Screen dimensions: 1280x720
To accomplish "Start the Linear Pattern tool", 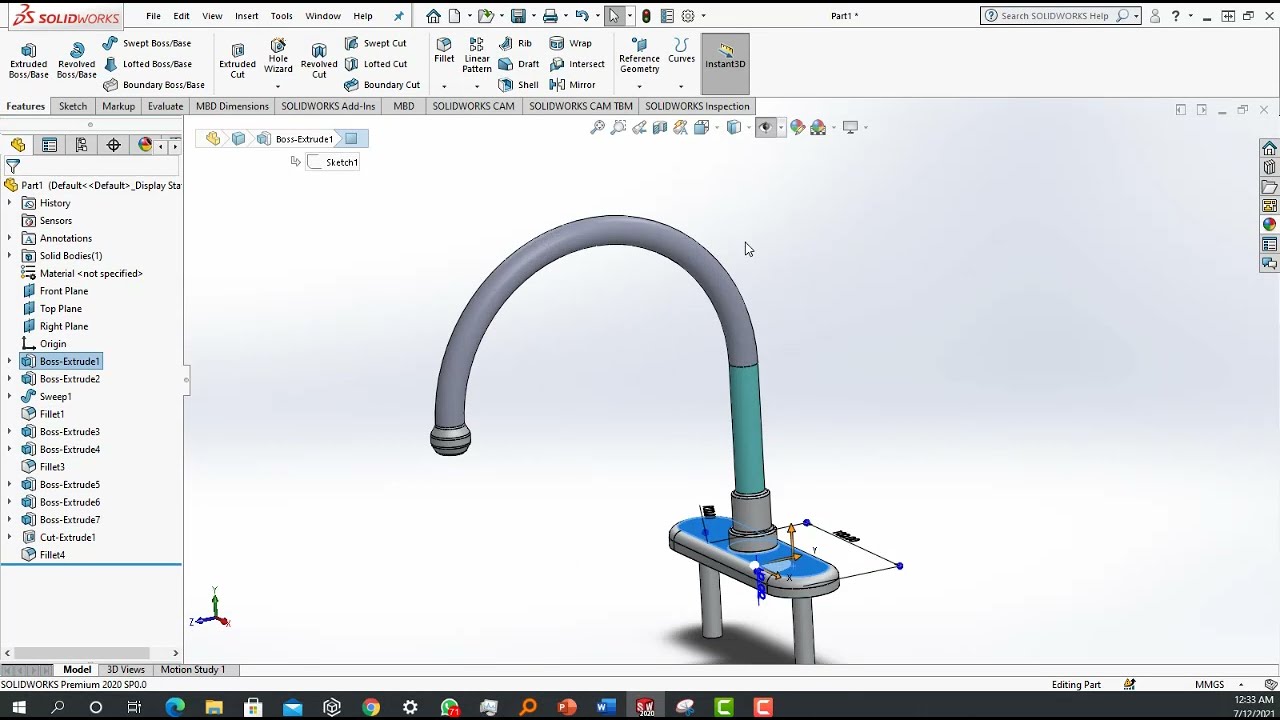I will 477,56.
